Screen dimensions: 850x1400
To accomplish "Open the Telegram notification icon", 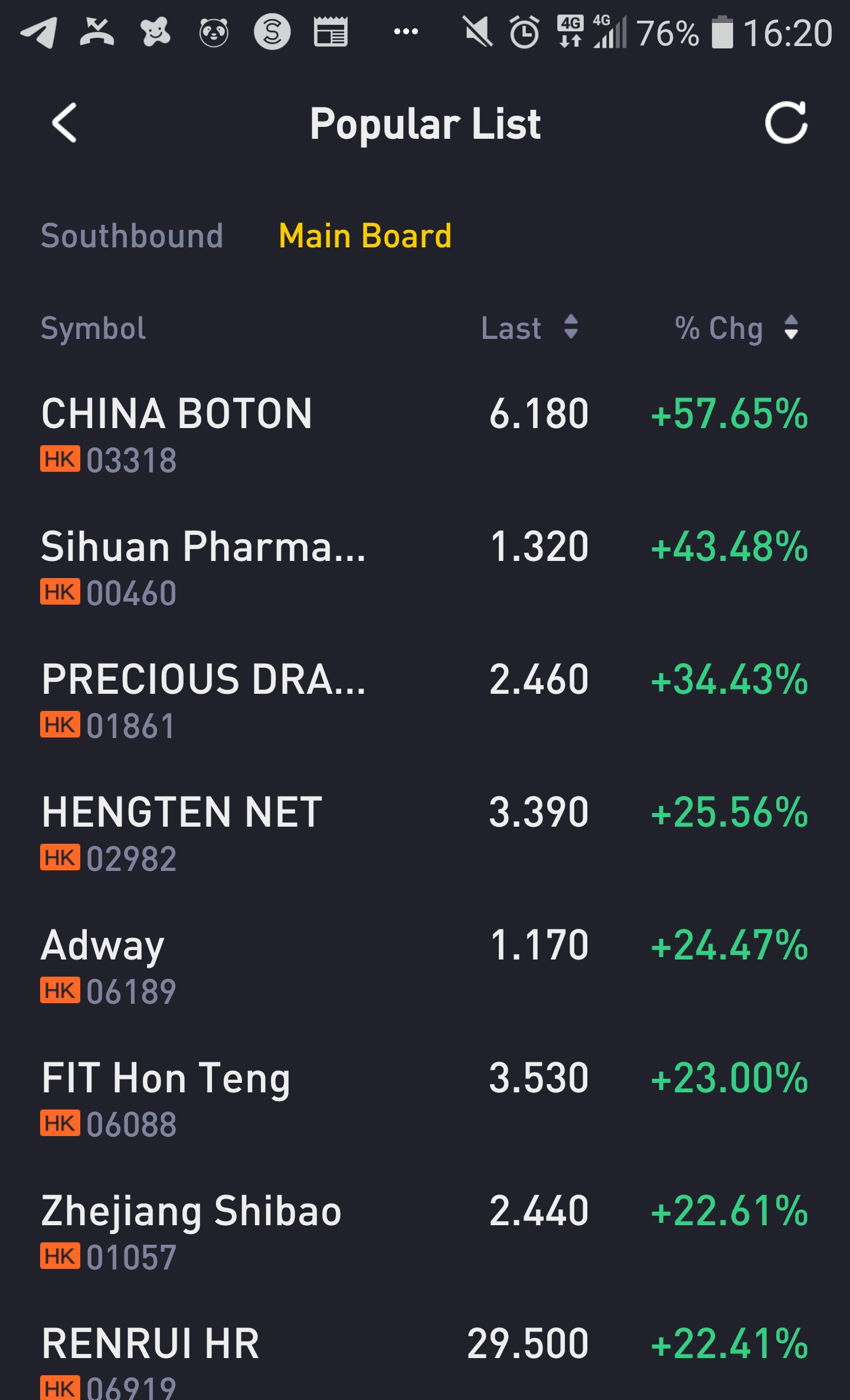I will tap(38, 32).
